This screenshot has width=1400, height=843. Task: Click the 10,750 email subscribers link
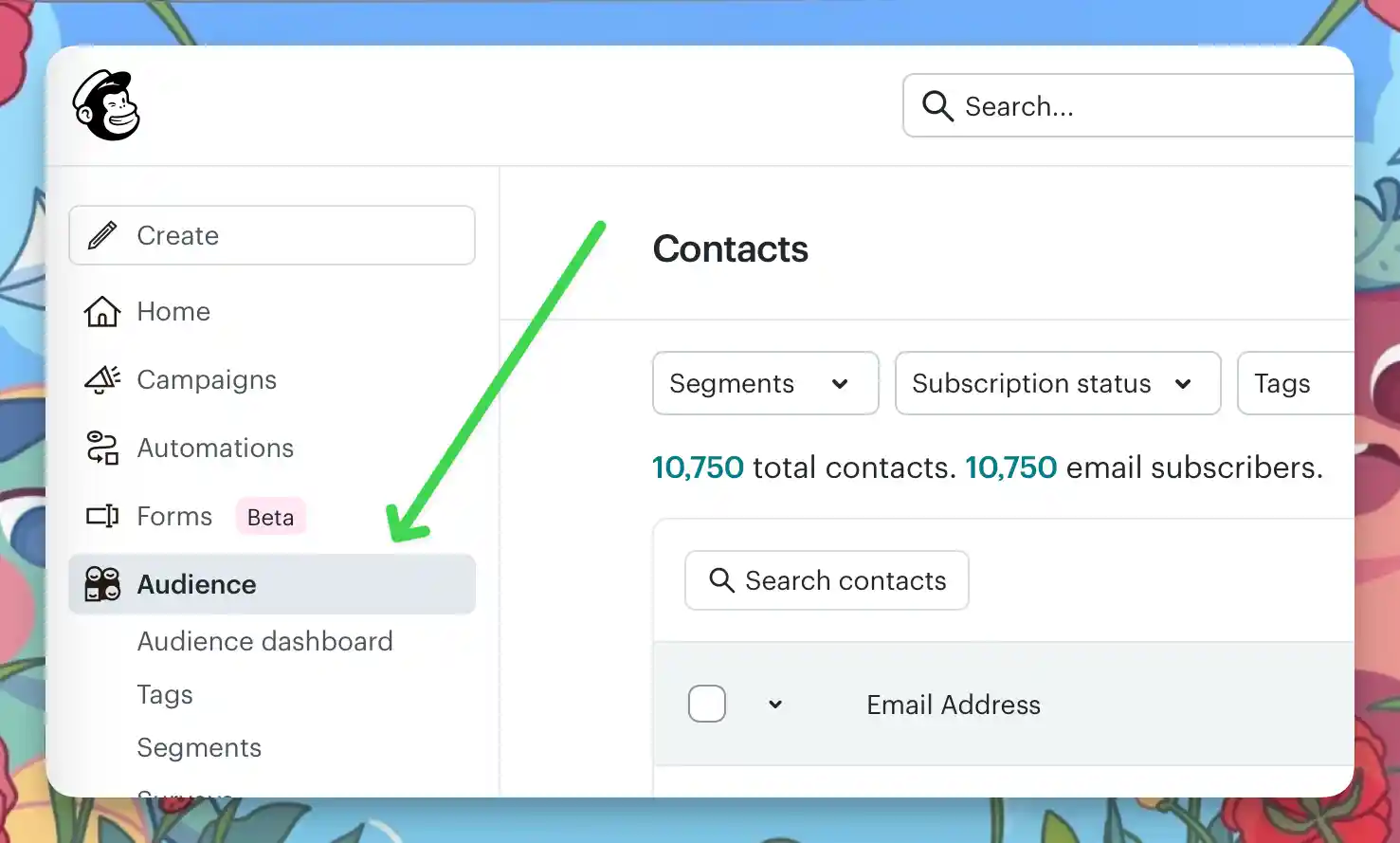pos(1010,467)
